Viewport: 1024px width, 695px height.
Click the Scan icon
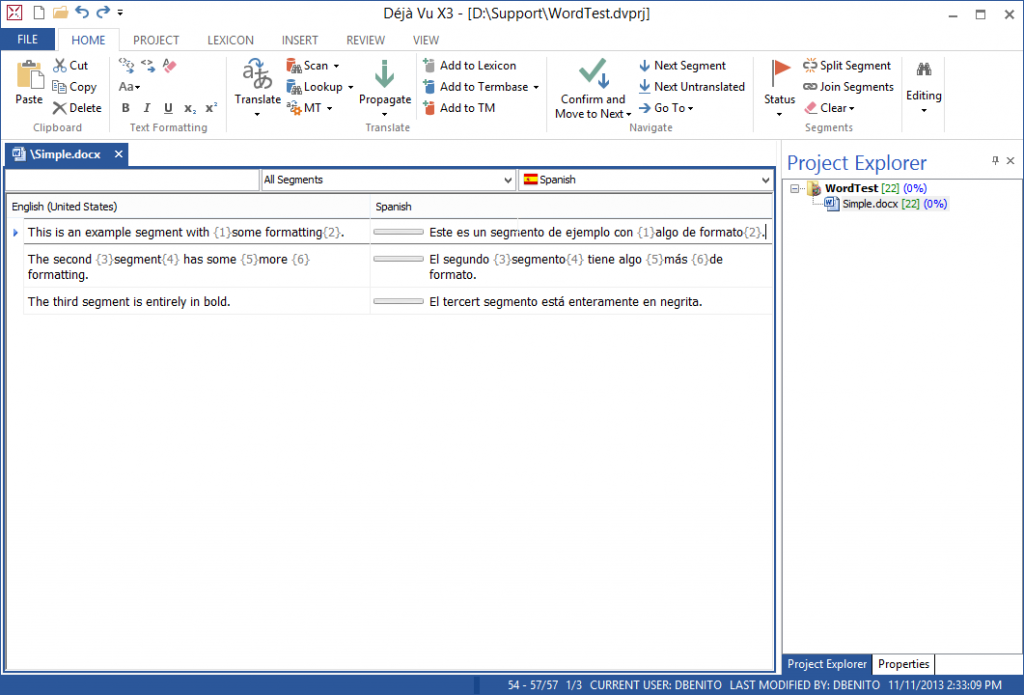click(x=294, y=65)
